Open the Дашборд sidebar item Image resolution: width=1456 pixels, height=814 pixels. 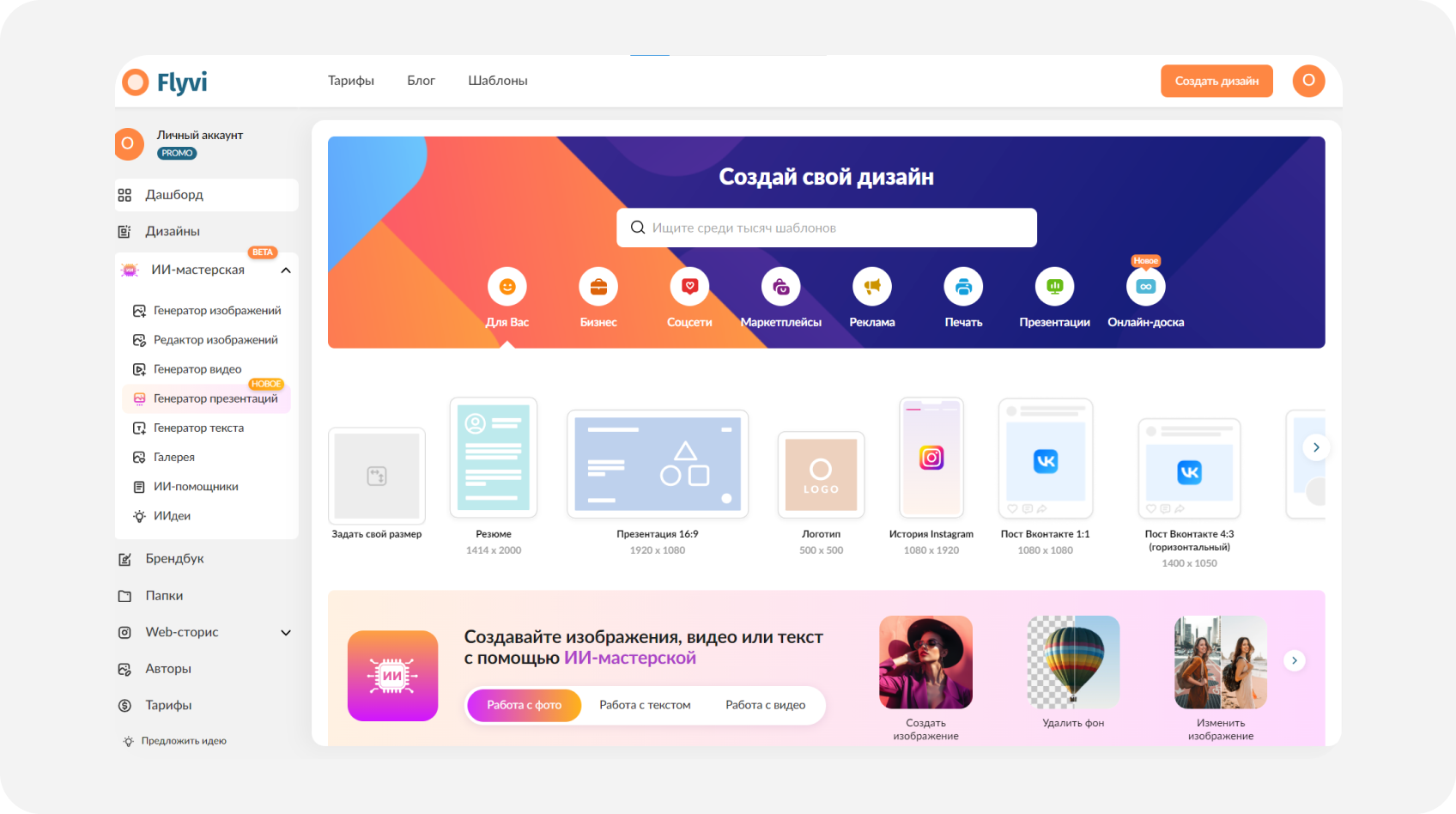(207, 195)
